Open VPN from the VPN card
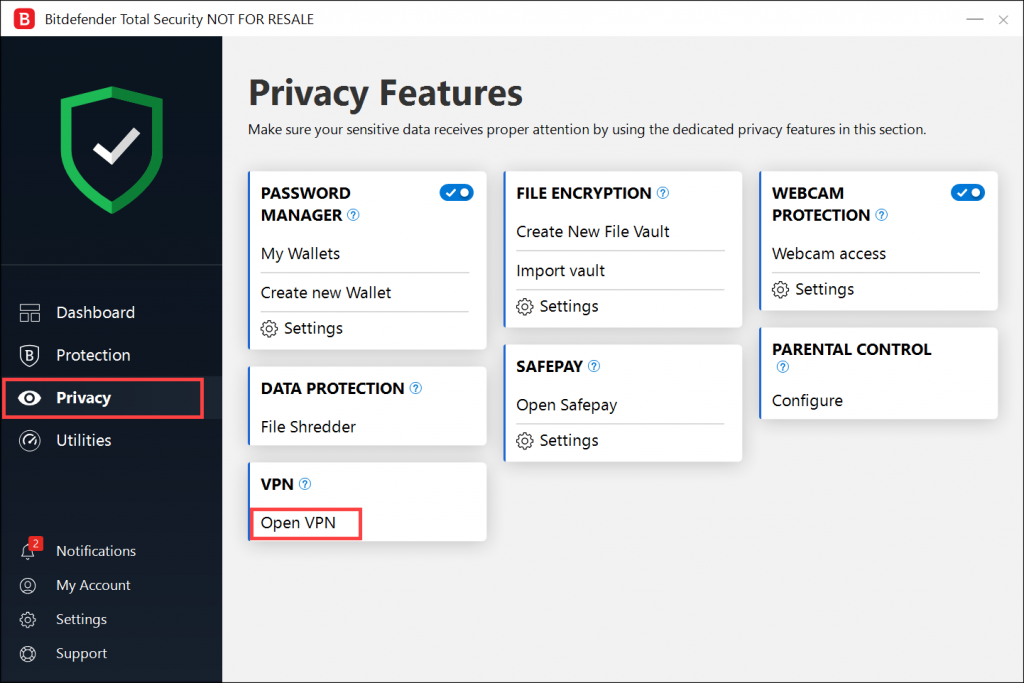Image resolution: width=1024 pixels, height=683 pixels. tap(299, 523)
